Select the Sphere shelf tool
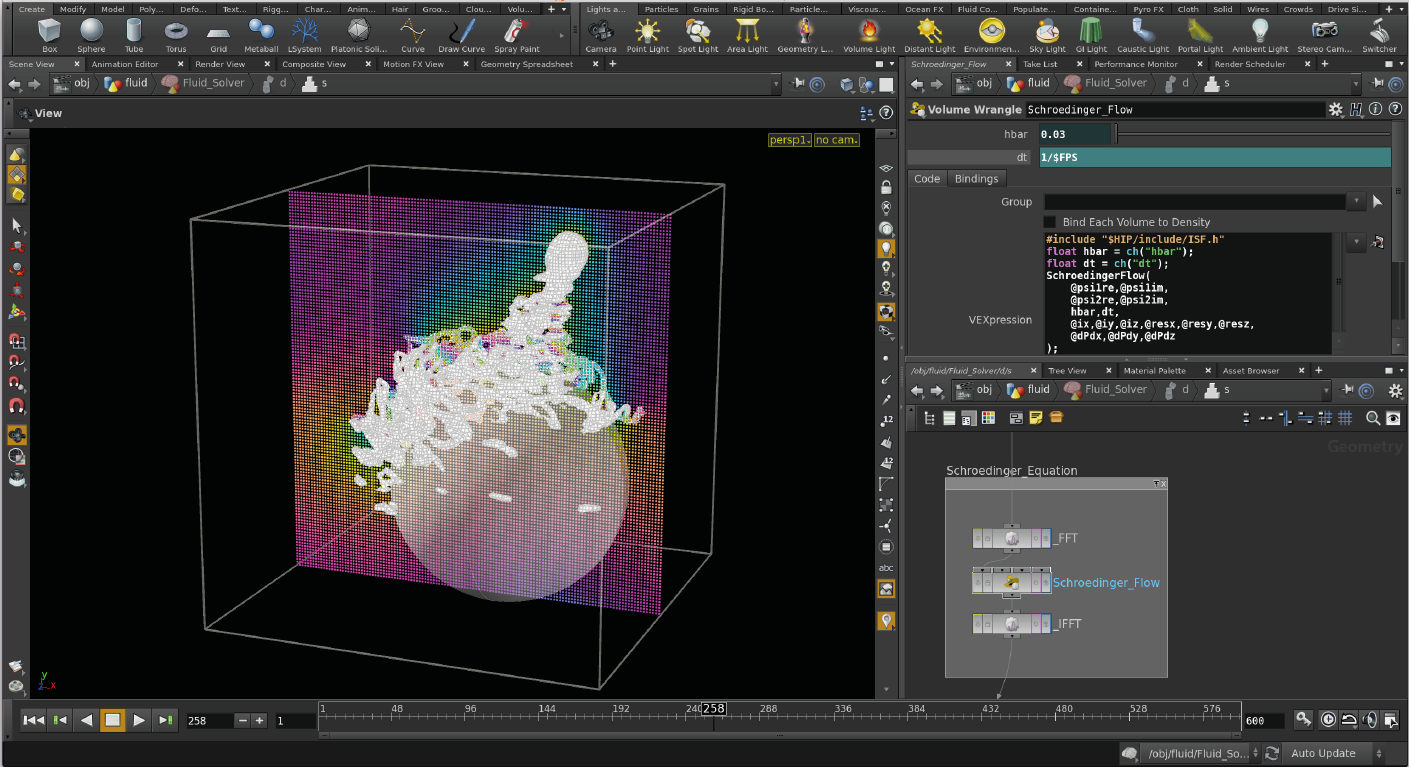 pyautogui.click(x=91, y=35)
